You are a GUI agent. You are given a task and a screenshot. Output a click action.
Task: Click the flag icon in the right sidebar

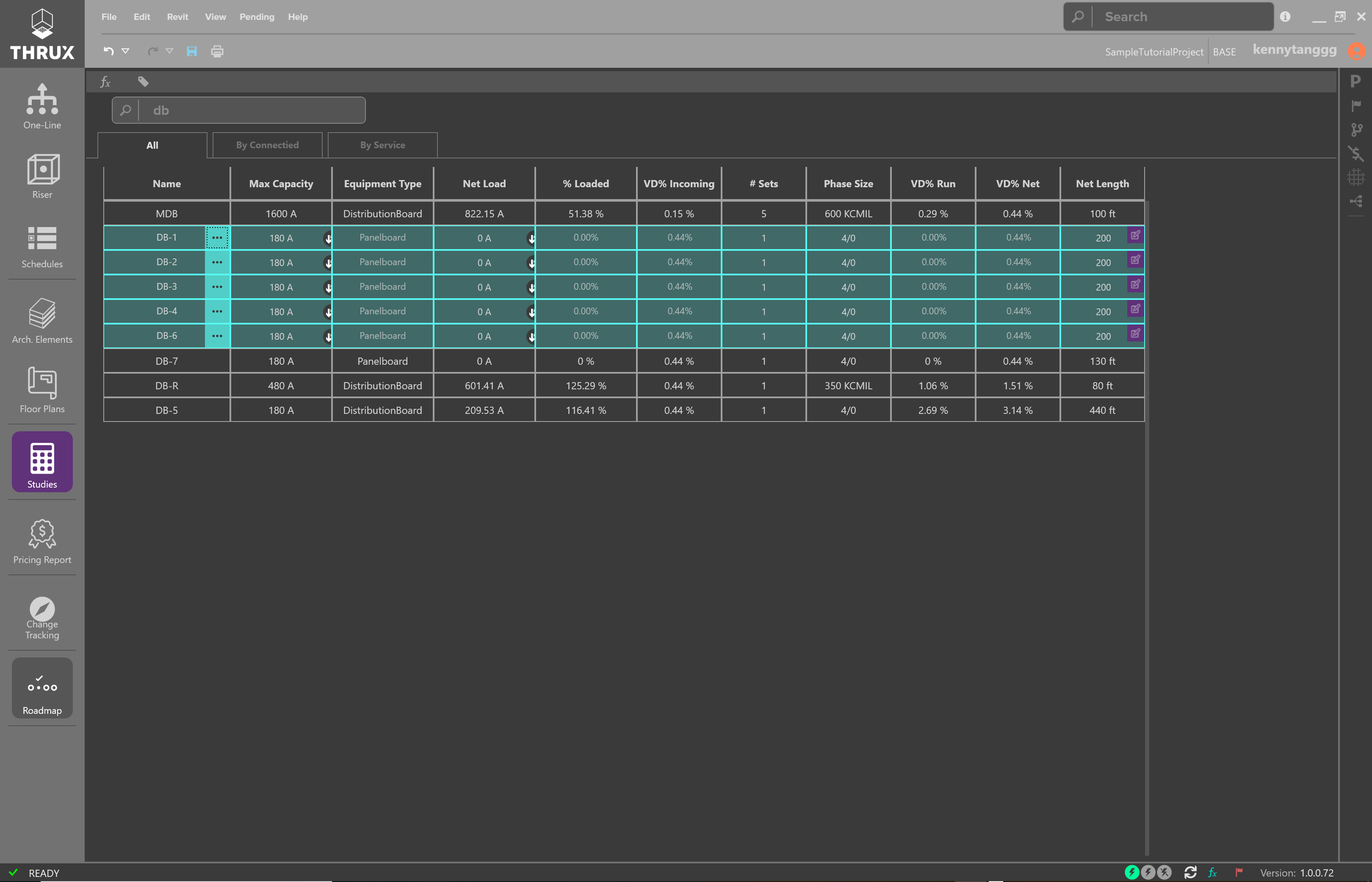[1355, 105]
